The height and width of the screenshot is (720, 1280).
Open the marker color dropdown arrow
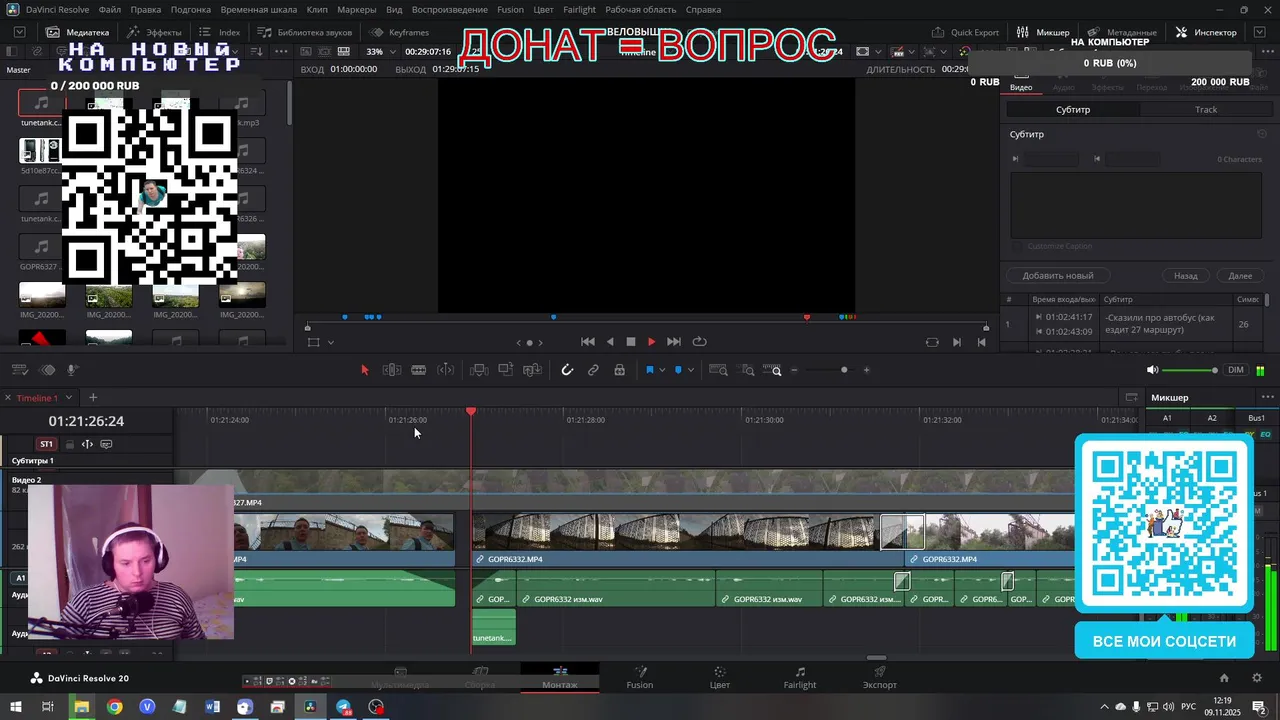tap(691, 371)
